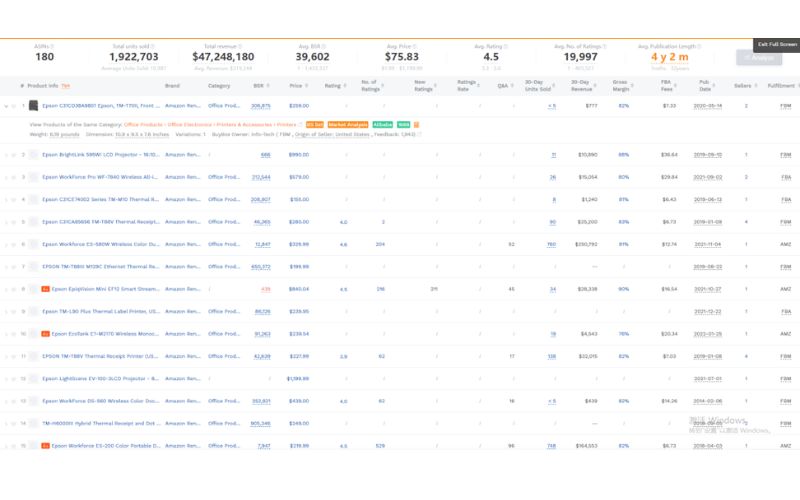This screenshot has width=800, height=500.
Task: Open the Office Products category breadcrumb link
Action: (x=144, y=125)
